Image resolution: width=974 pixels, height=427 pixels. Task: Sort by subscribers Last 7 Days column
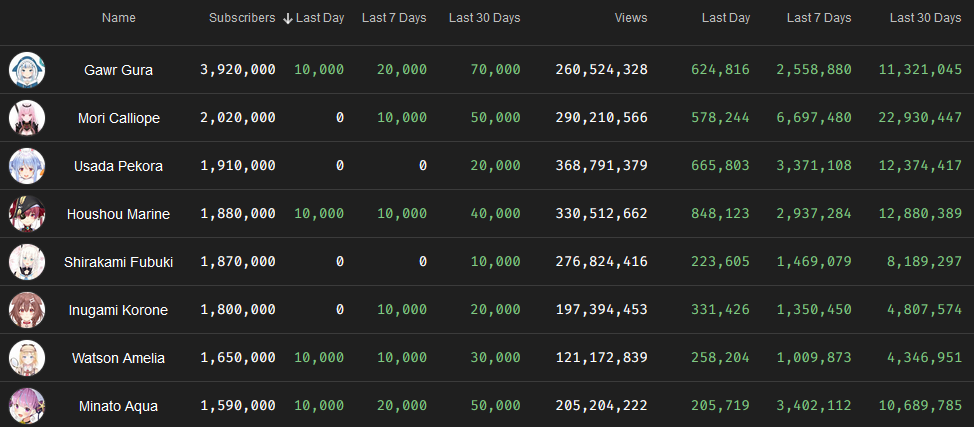tap(394, 18)
